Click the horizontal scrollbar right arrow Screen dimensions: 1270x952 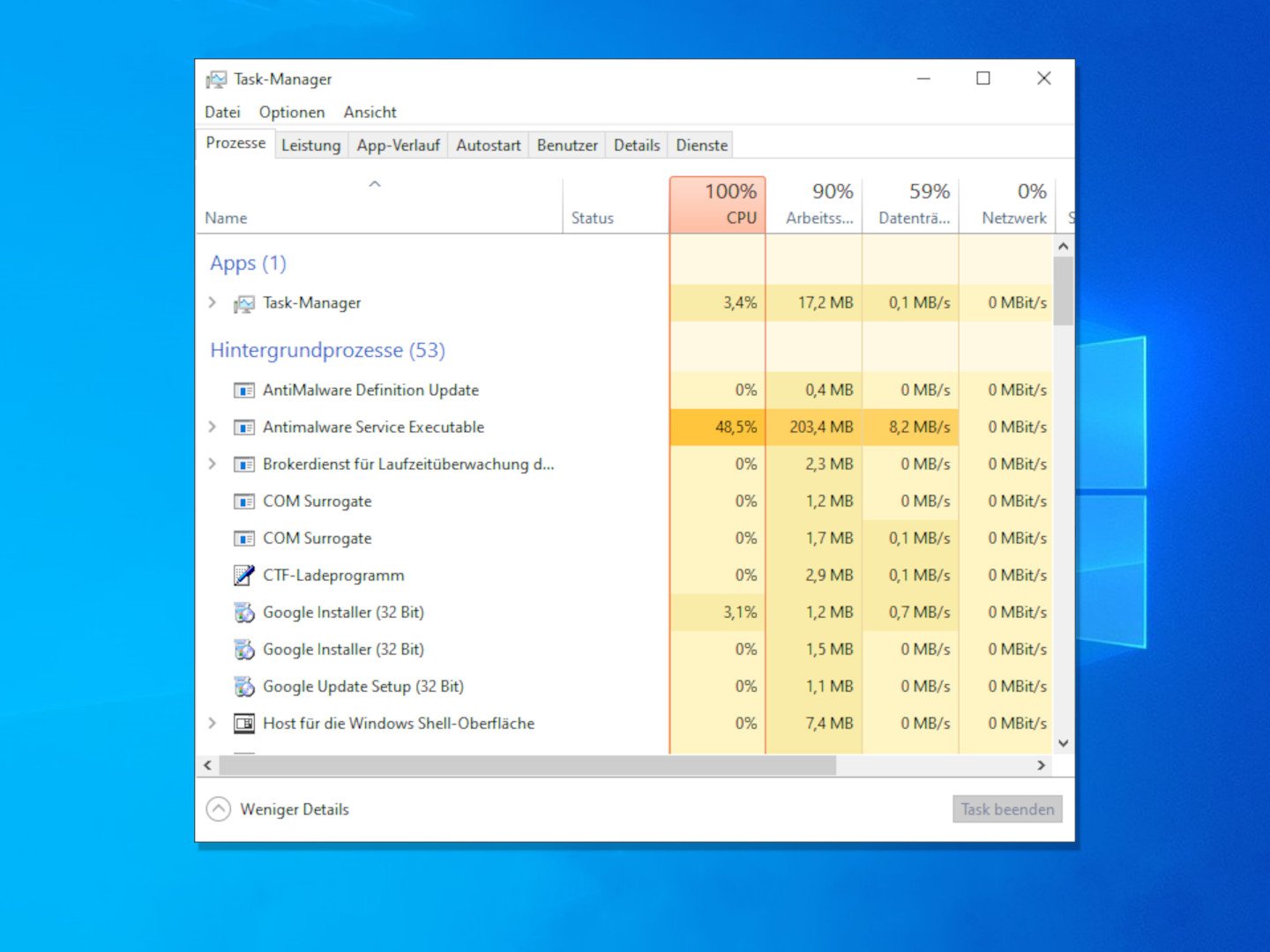(x=1042, y=765)
